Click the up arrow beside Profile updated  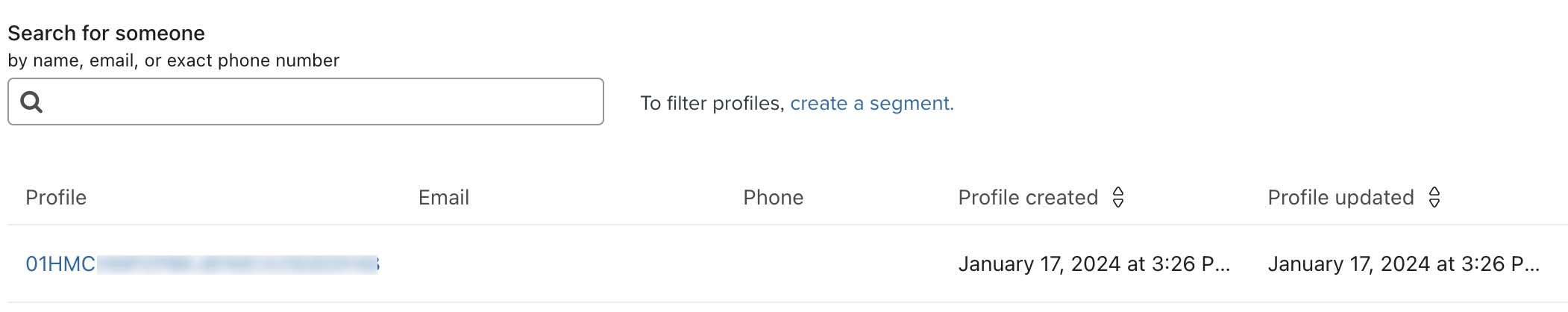point(1434,192)
